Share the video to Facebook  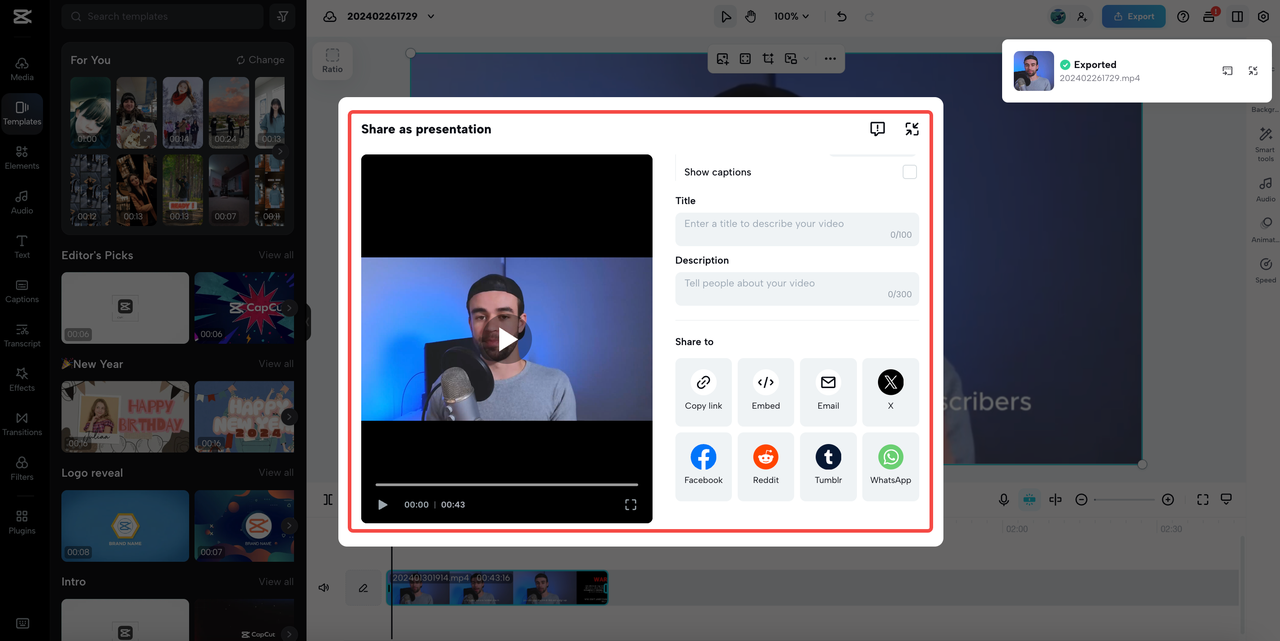(x=703, y=467)
